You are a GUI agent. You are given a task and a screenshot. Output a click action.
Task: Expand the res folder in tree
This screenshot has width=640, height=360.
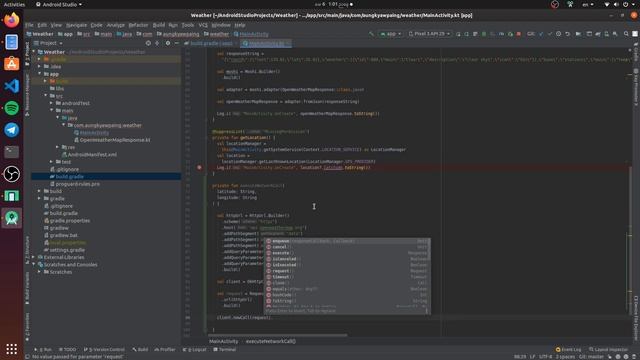coord(58,147)
